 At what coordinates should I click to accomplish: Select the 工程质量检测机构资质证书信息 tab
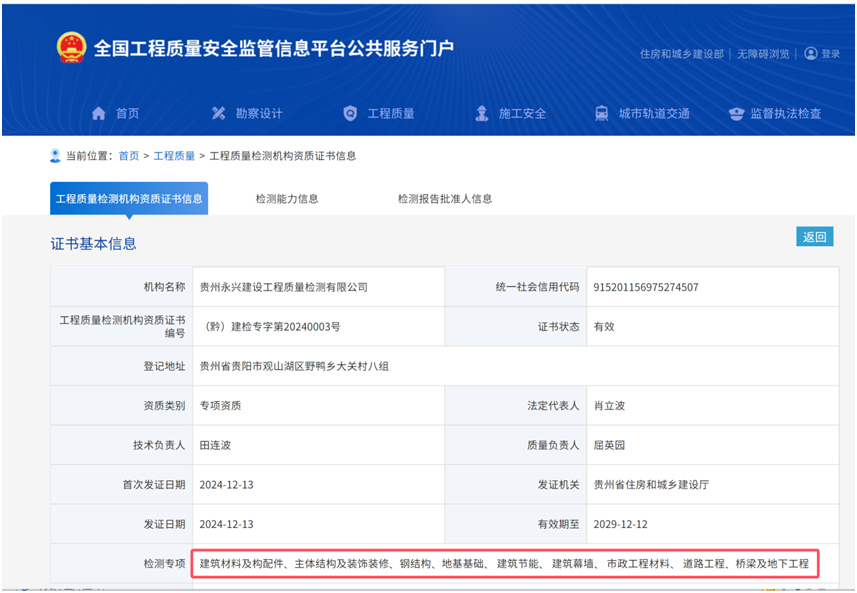click(129, 198)
